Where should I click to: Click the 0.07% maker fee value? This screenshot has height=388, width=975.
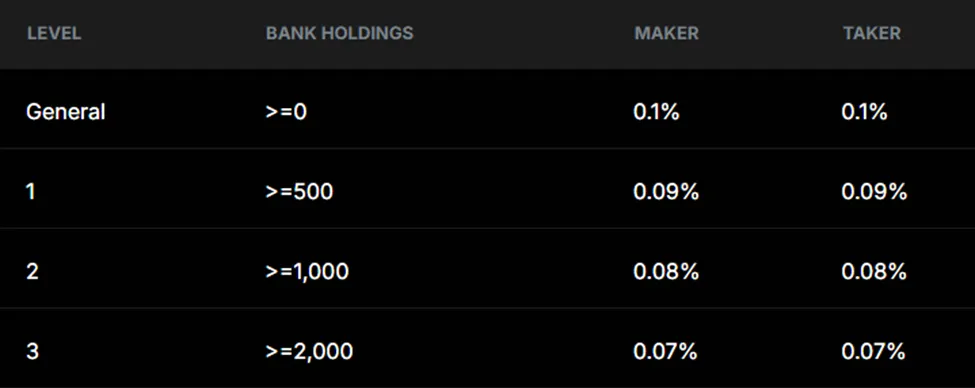tap(665, 351)
